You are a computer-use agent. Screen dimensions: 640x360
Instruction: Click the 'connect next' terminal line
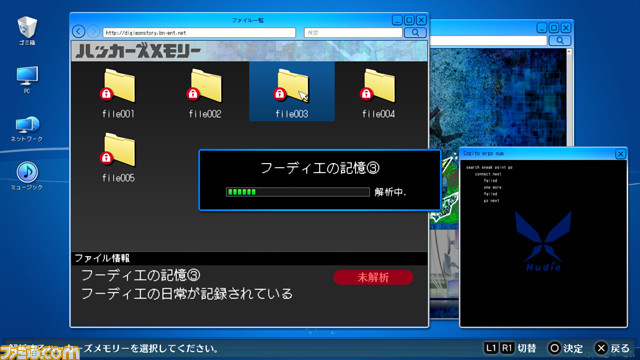tap(488, 174)
